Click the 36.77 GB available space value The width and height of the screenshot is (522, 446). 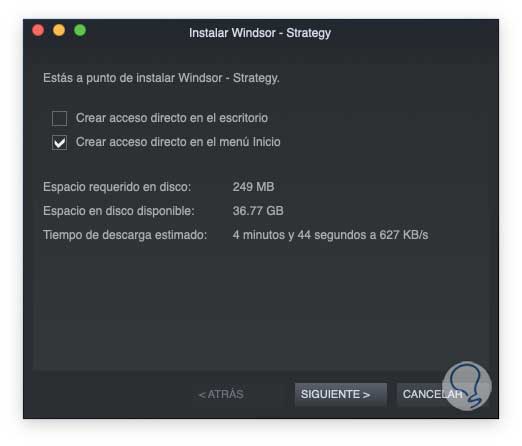(x=258, y=211)
